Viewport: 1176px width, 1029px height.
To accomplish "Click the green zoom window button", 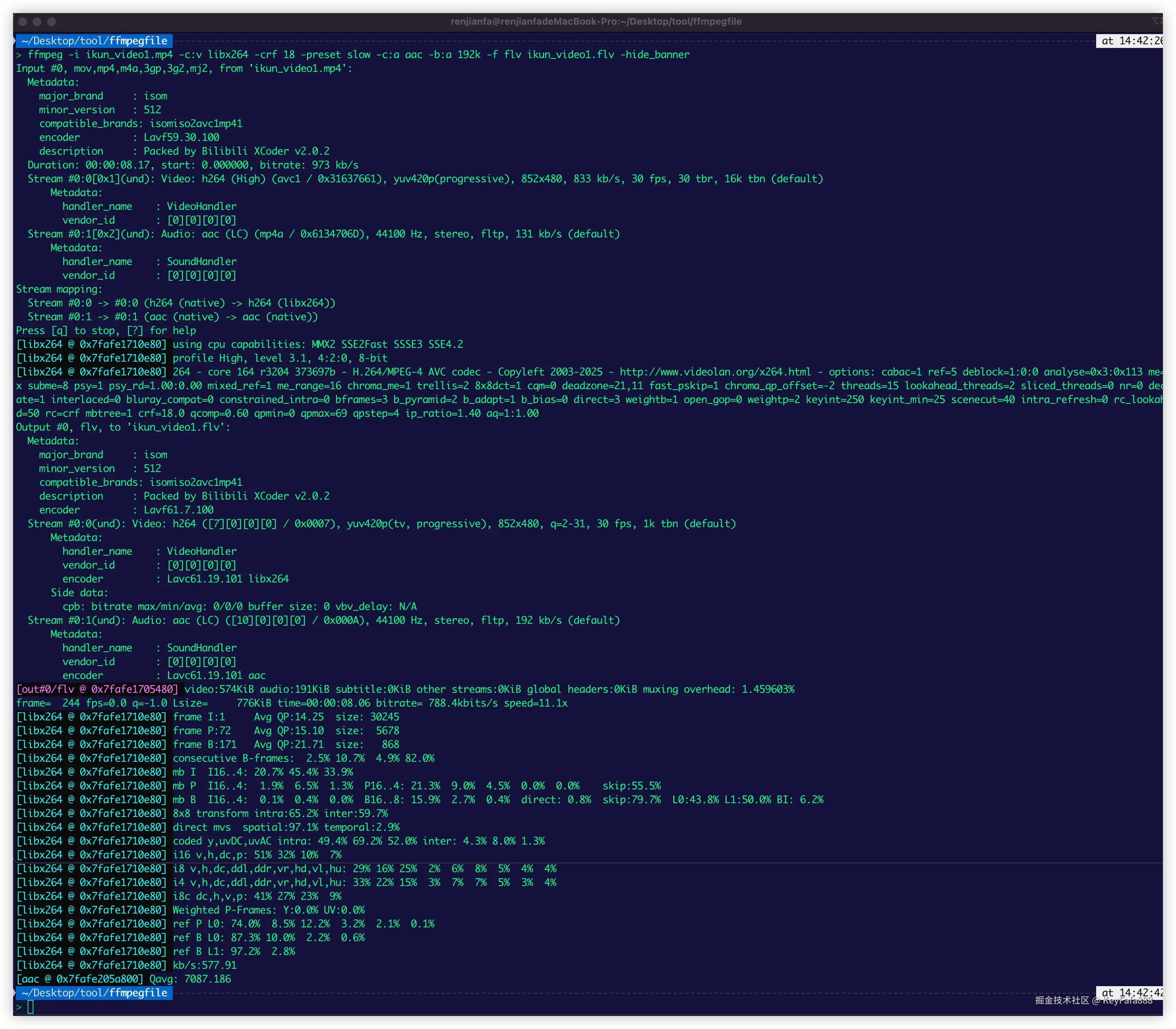I will tap(52, 22).
